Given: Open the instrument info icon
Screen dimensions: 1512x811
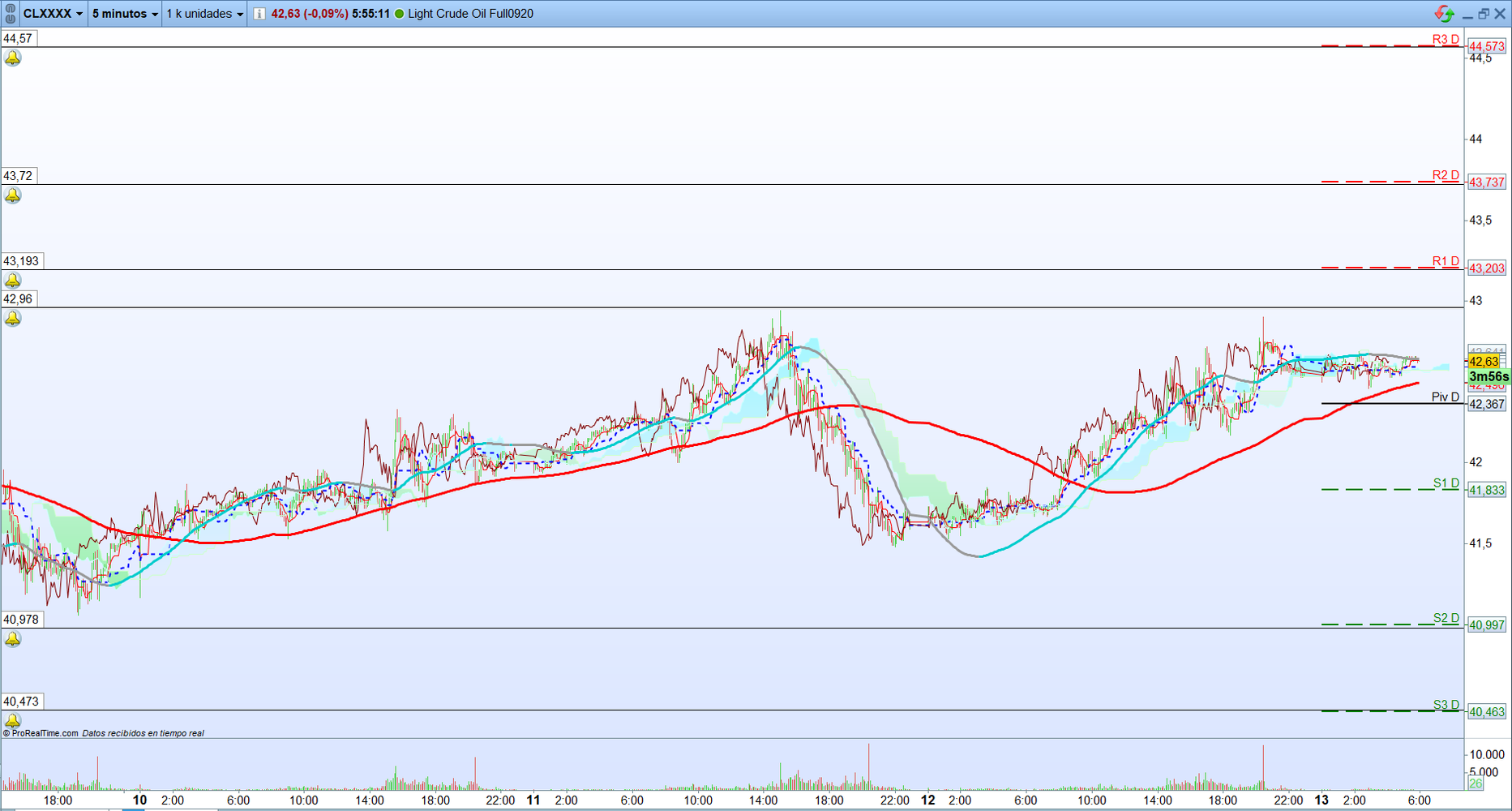Looking at the screenshot, I should (x=259, y=14).
